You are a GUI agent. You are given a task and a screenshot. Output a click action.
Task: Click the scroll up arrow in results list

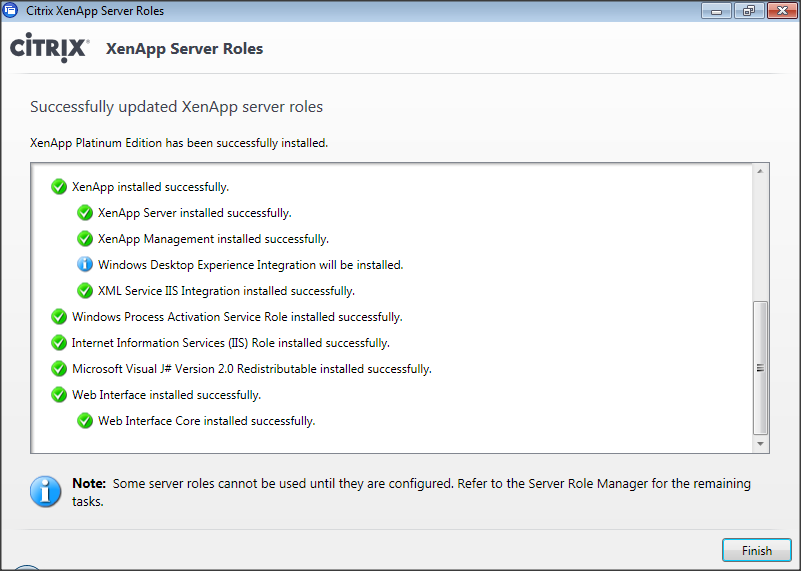tap(761, 172)
